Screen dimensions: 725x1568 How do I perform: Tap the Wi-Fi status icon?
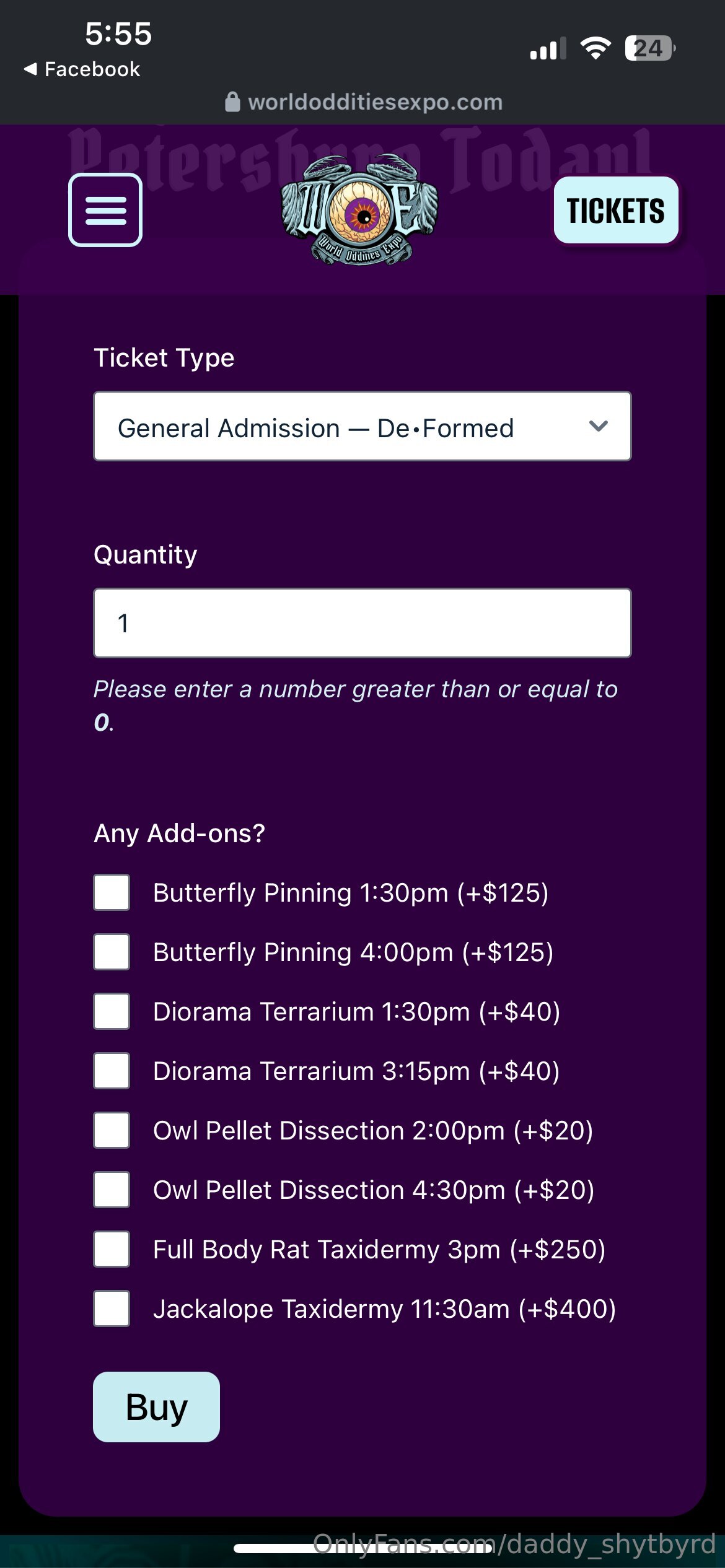pos(595,48)
